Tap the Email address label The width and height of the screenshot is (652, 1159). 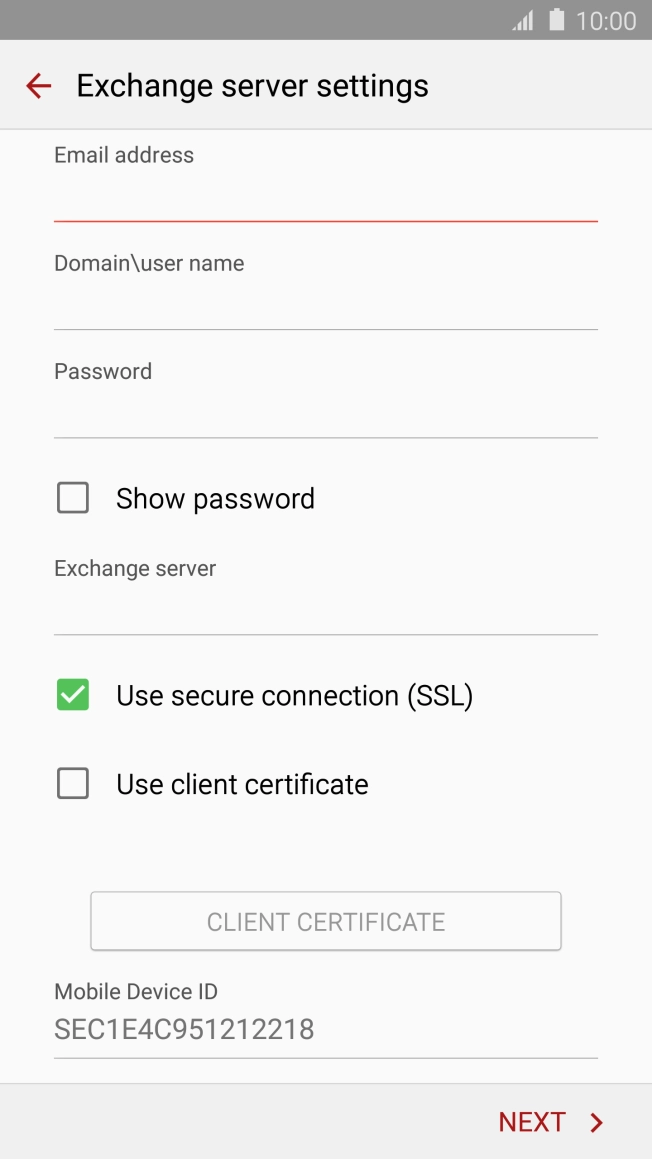click(124, 155)
